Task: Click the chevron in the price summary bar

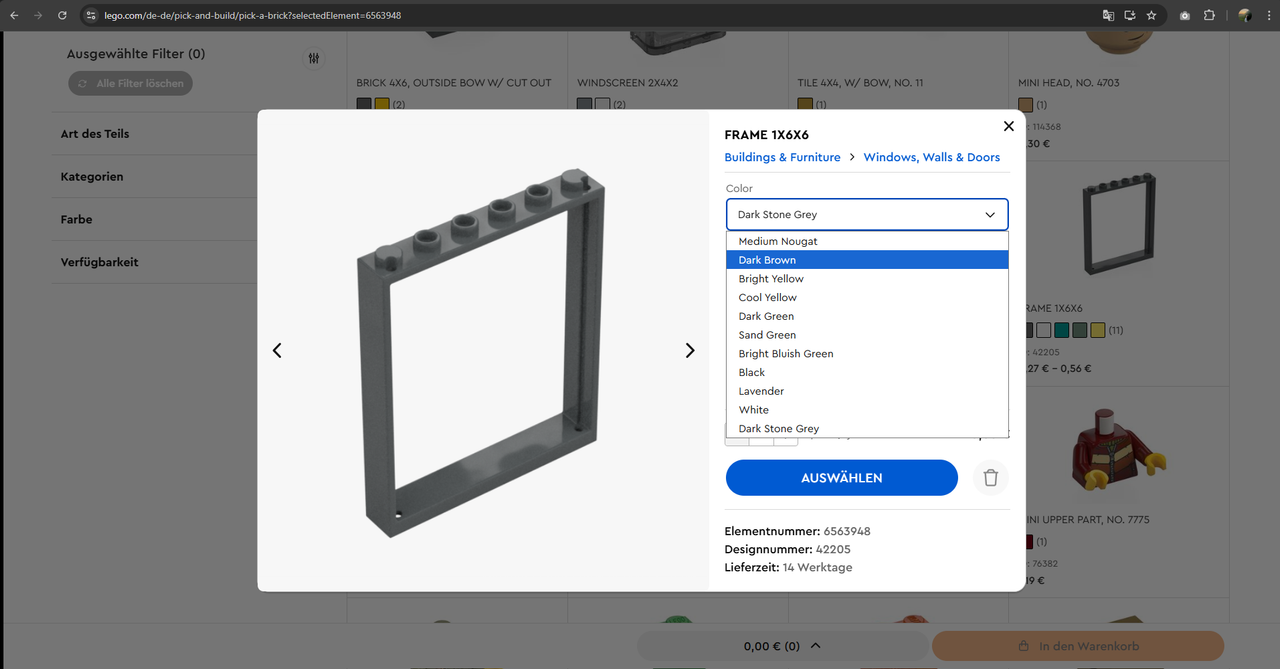Action: coord(815,646)
